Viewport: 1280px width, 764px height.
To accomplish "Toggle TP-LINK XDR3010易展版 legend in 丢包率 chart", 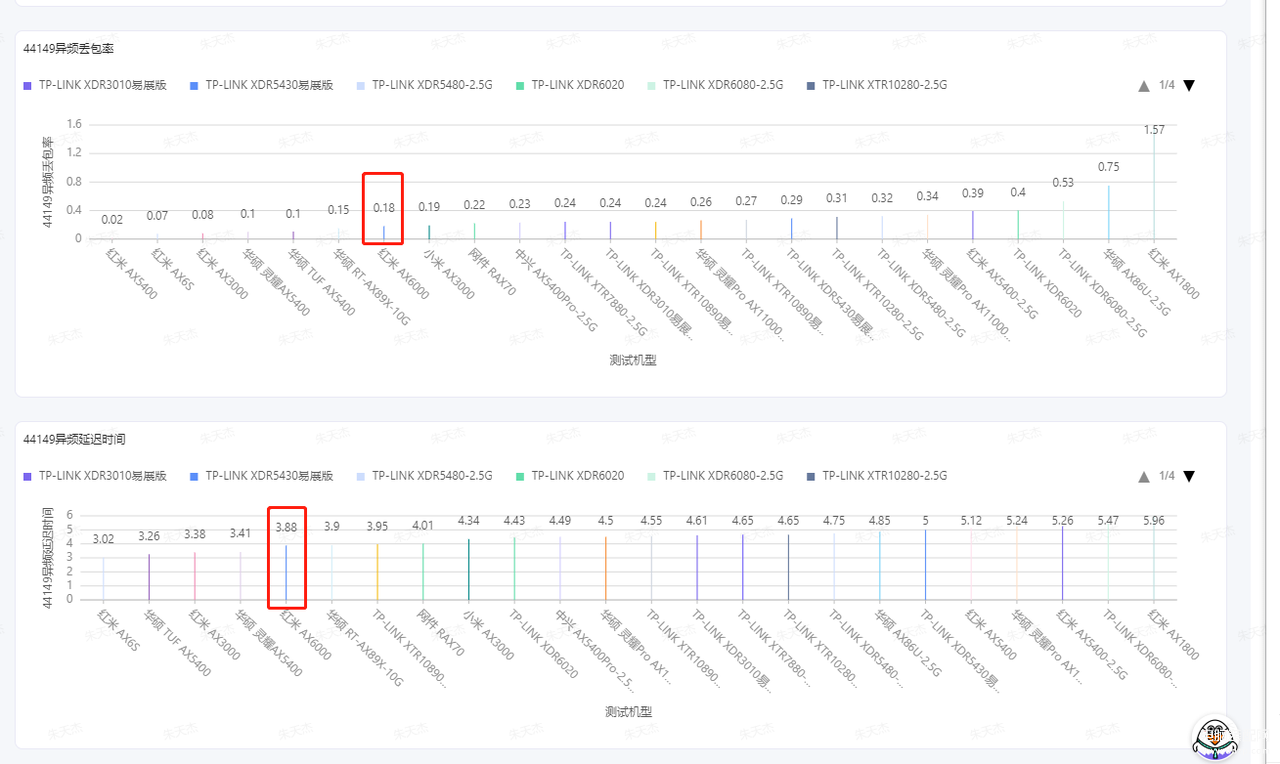I will pyautogui.click(x=95, y=85).
